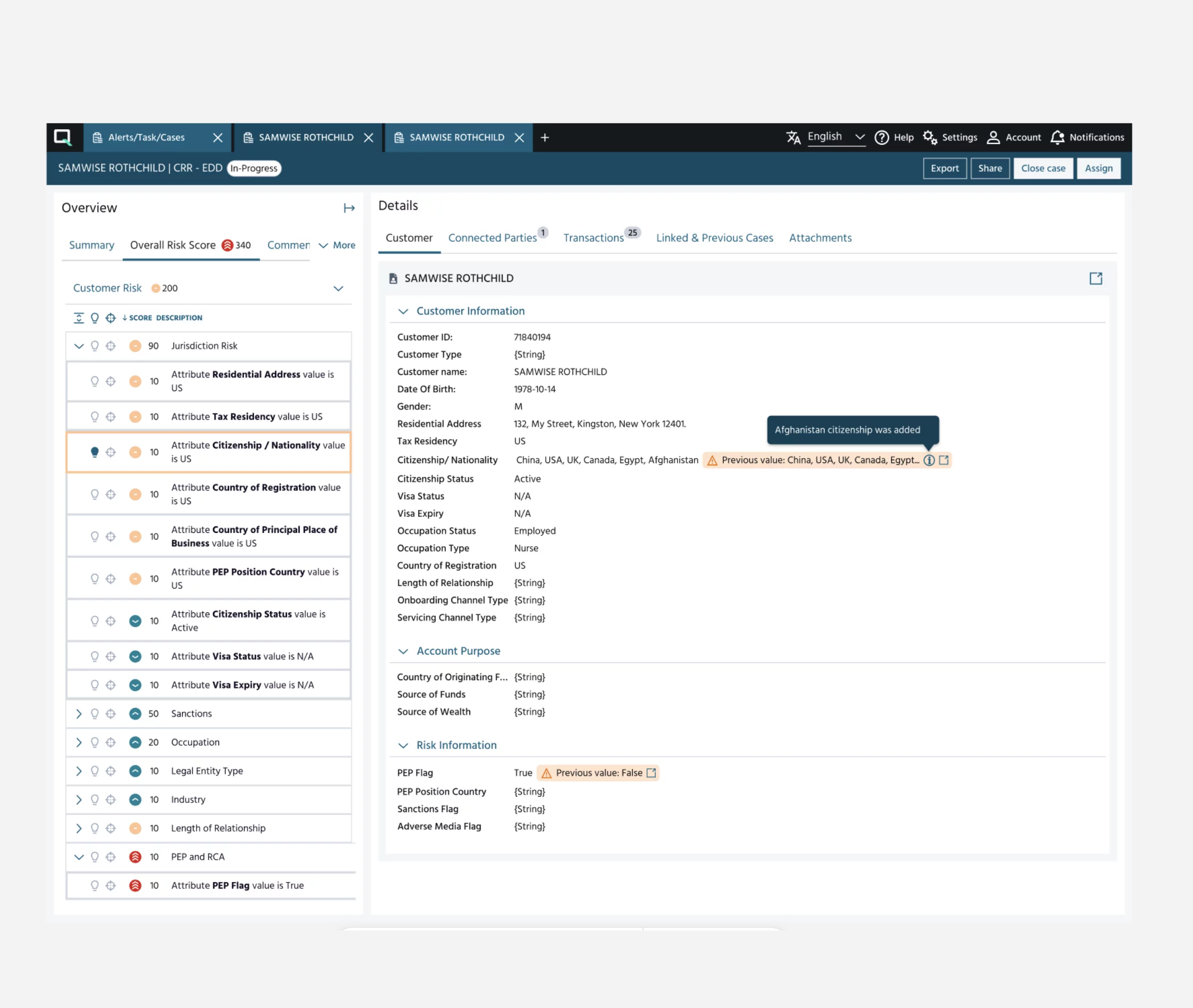Open the Help question mark icon
The image size is (1193, 1008).
coord(882,137)
